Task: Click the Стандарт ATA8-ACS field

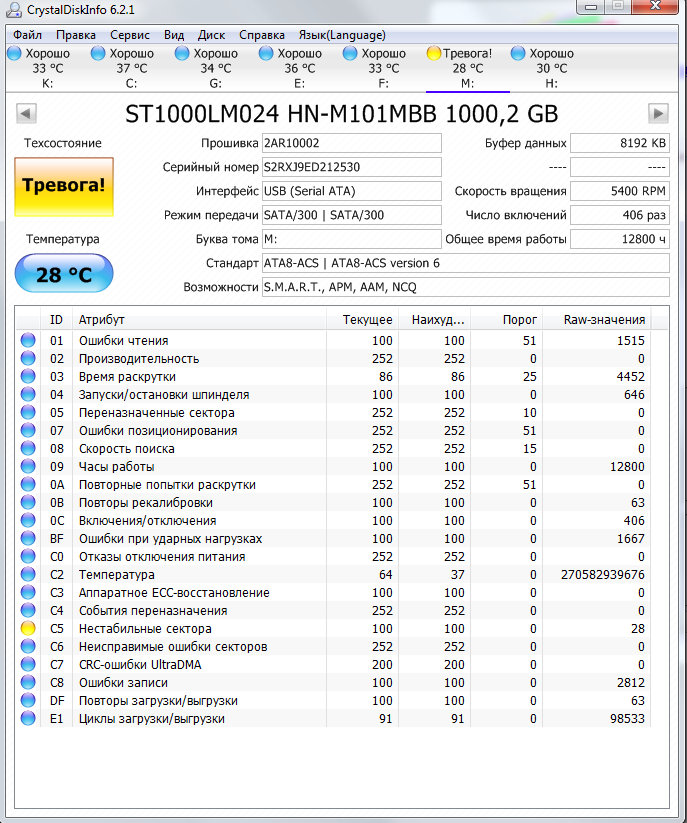Action: [x=466, y=263]
